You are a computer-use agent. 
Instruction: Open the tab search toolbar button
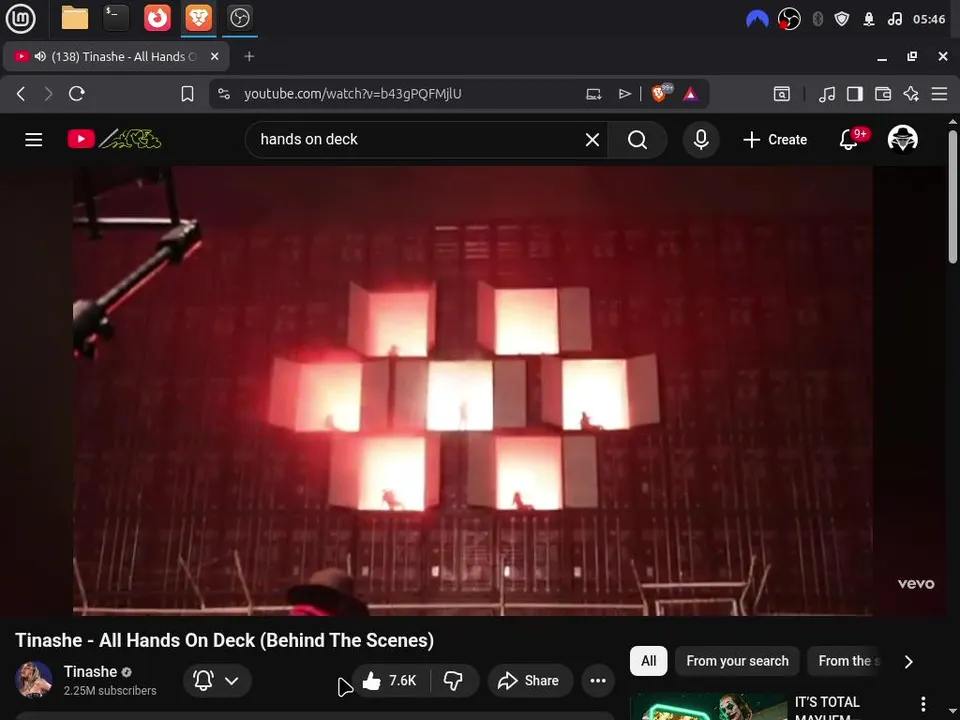[782, 94]
